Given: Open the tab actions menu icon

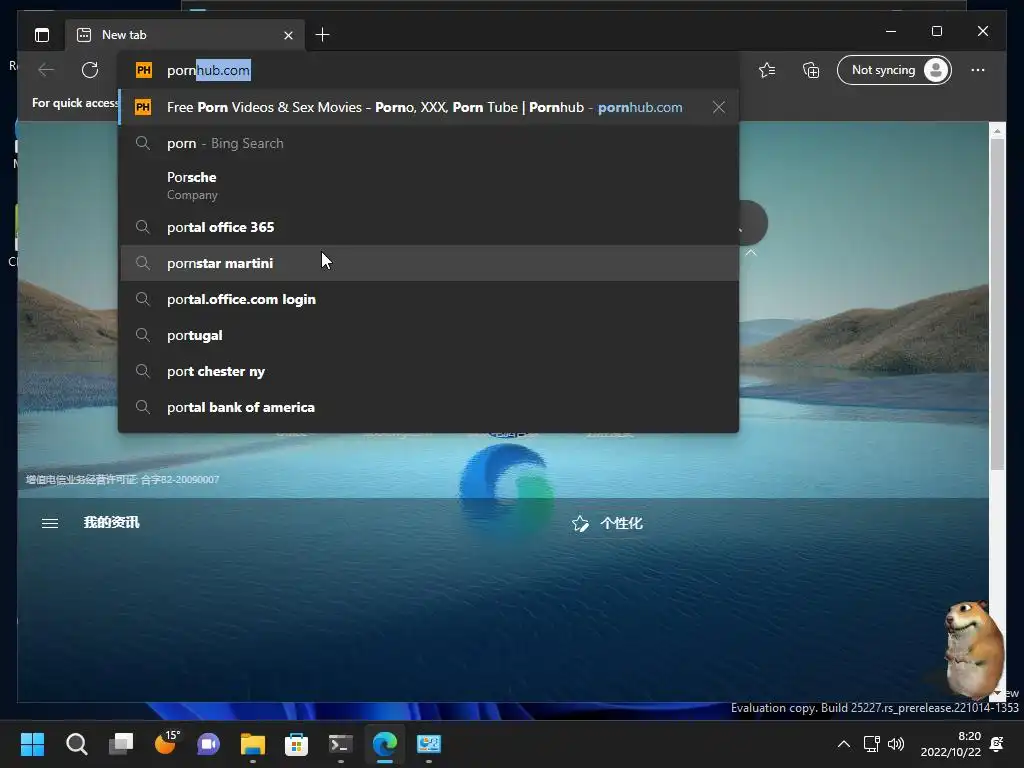Looking at the screenshot, I should click(42, 35).
